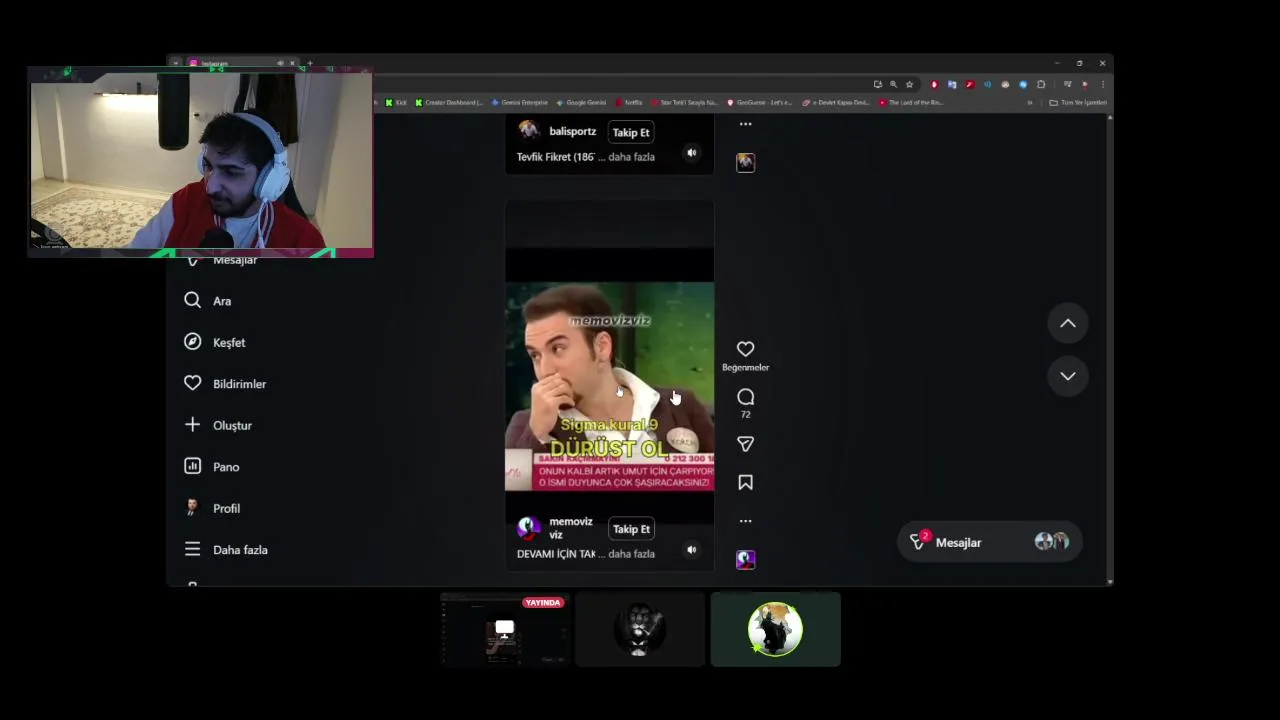Open new browser tab
1280x720 pixels.
pyautogui.click(x=310, y=63)
